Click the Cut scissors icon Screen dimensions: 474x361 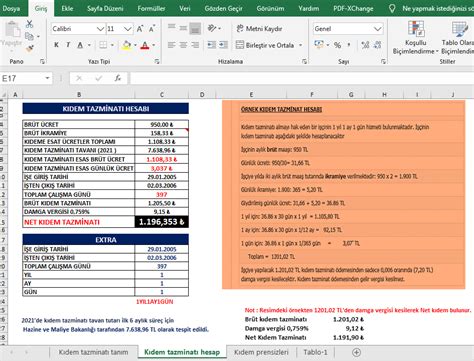click(29, 24)
